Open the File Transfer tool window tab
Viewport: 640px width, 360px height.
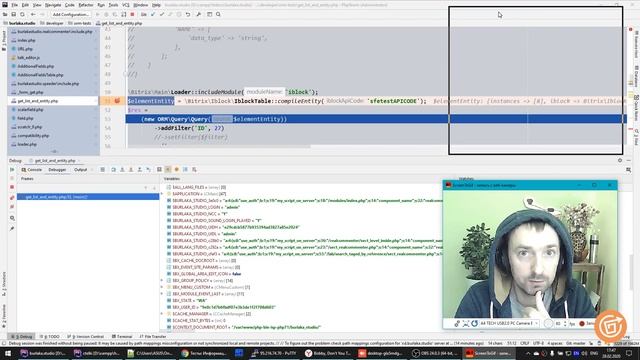(153, 336)
